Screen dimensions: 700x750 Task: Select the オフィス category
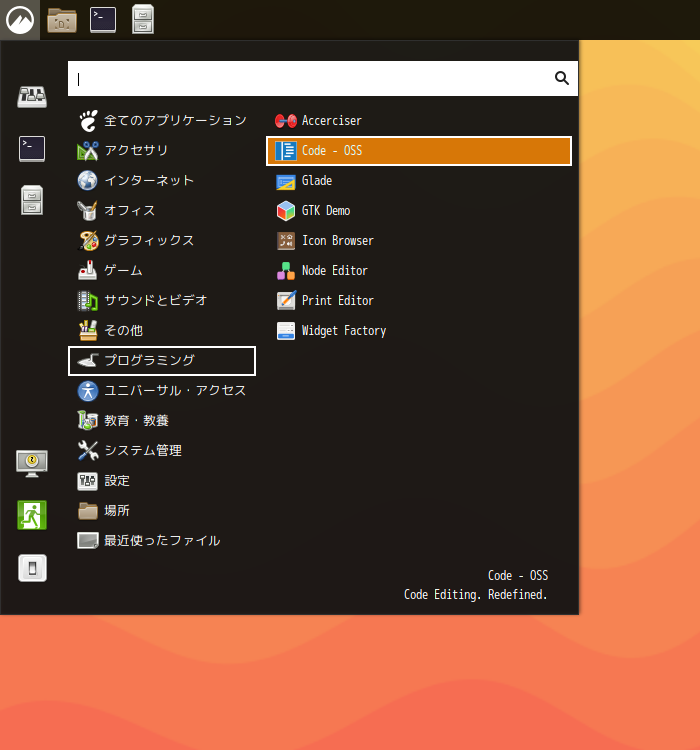pyautogui.click(x=162, y=211)
